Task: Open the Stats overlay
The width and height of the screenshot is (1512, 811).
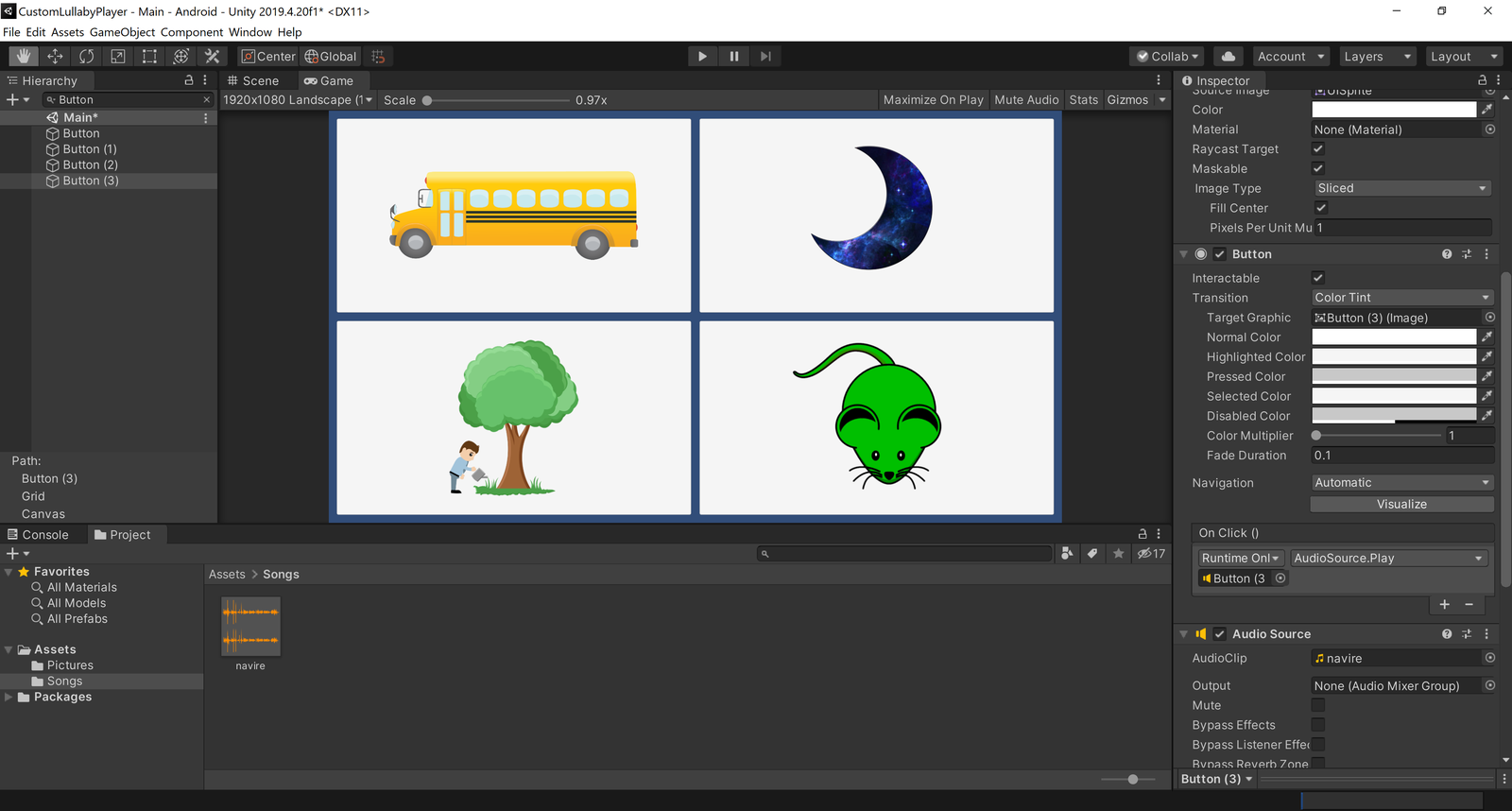Action: [1084, 100]
